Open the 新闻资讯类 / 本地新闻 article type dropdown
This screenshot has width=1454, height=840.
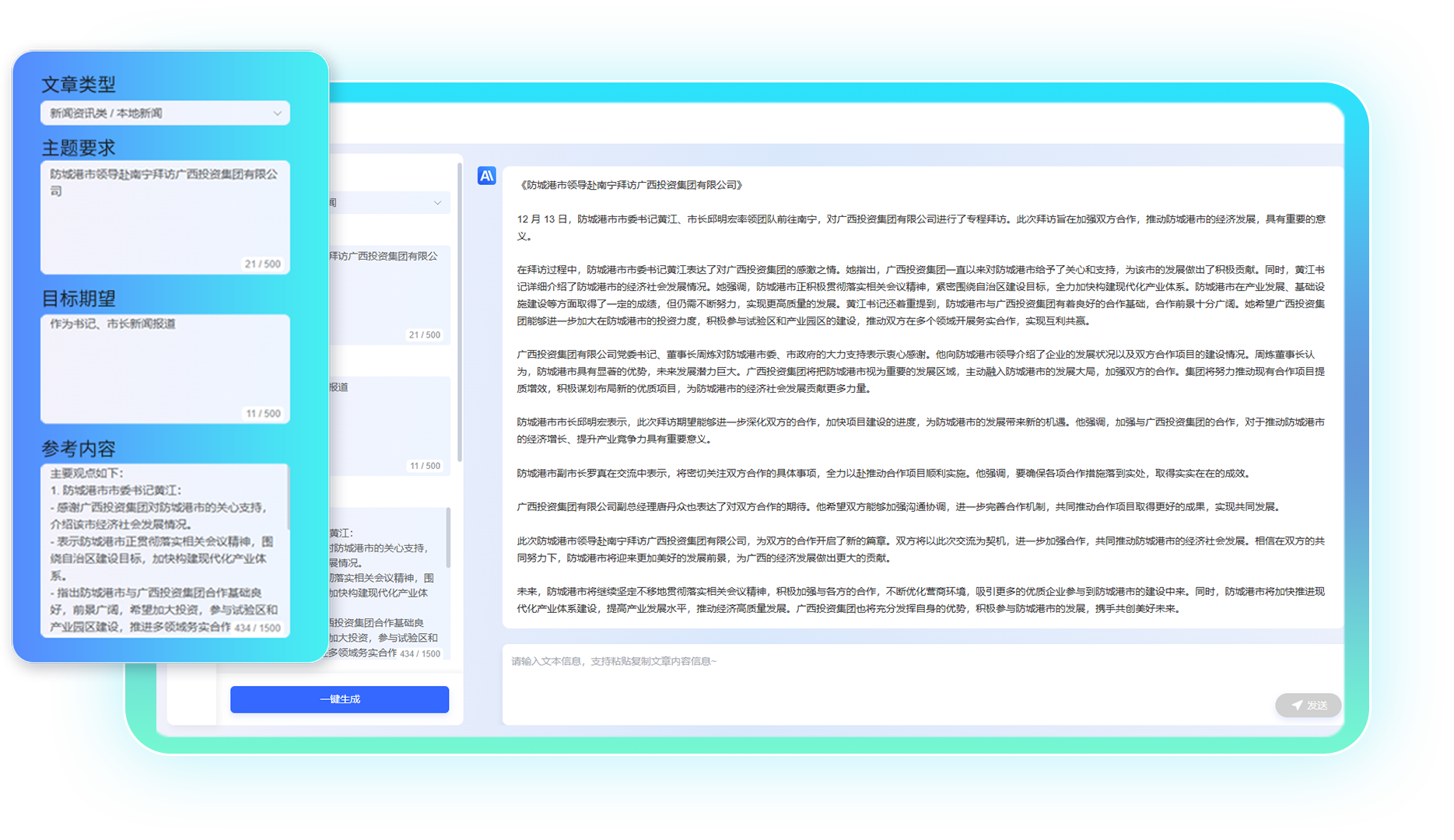165,114
